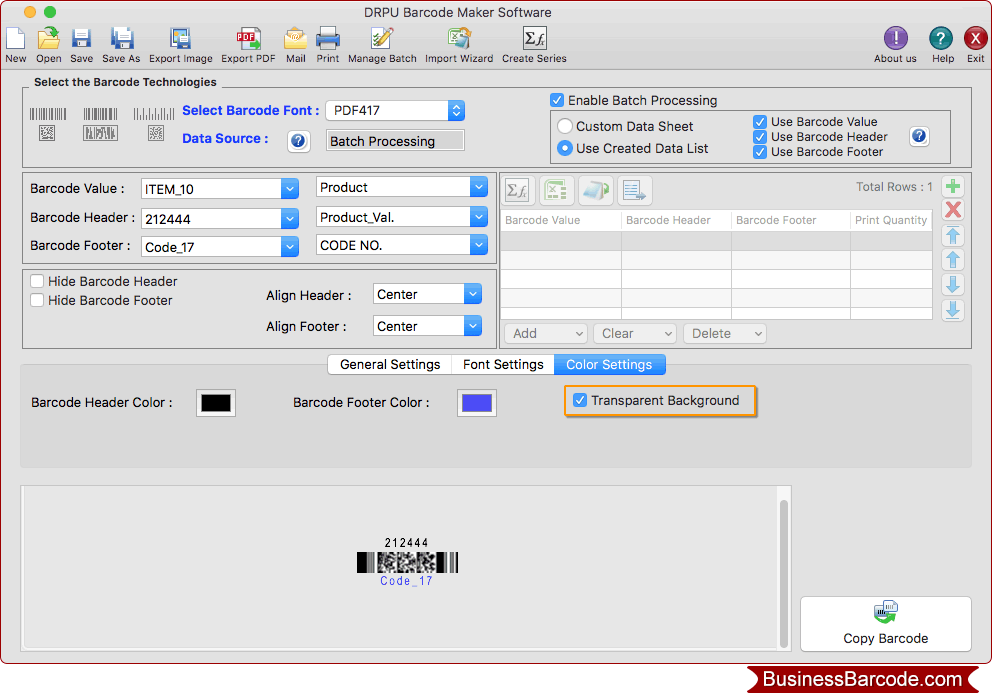The width and height of the screenshot is (992, 693).
Task: Click the Manage Batch icon
Action: tap(381, 42)
